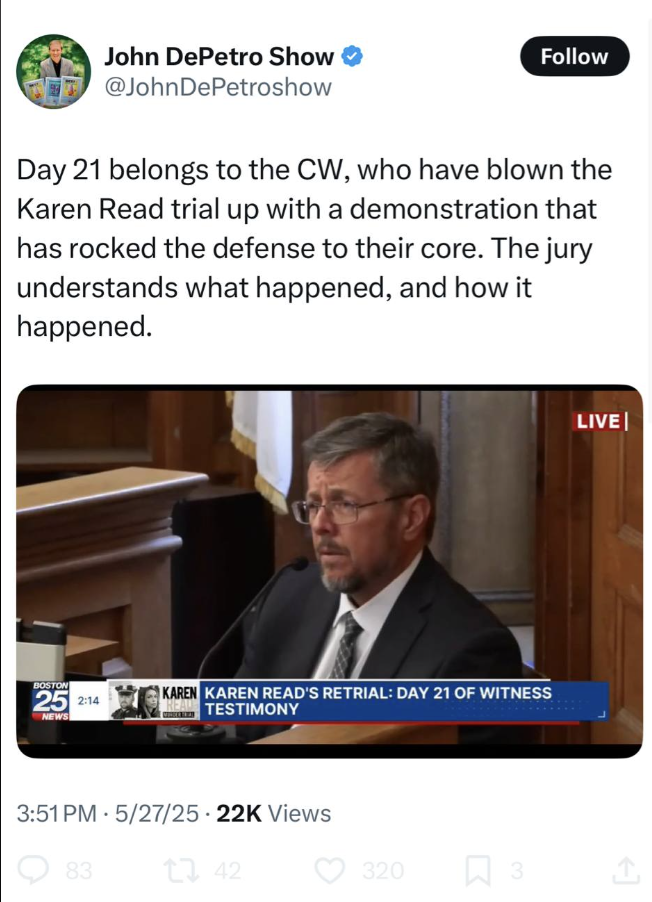Bookmark the tweet with bookmark icon
The width and height of the screenshot is (652, 902).
[x=478, y=870]
